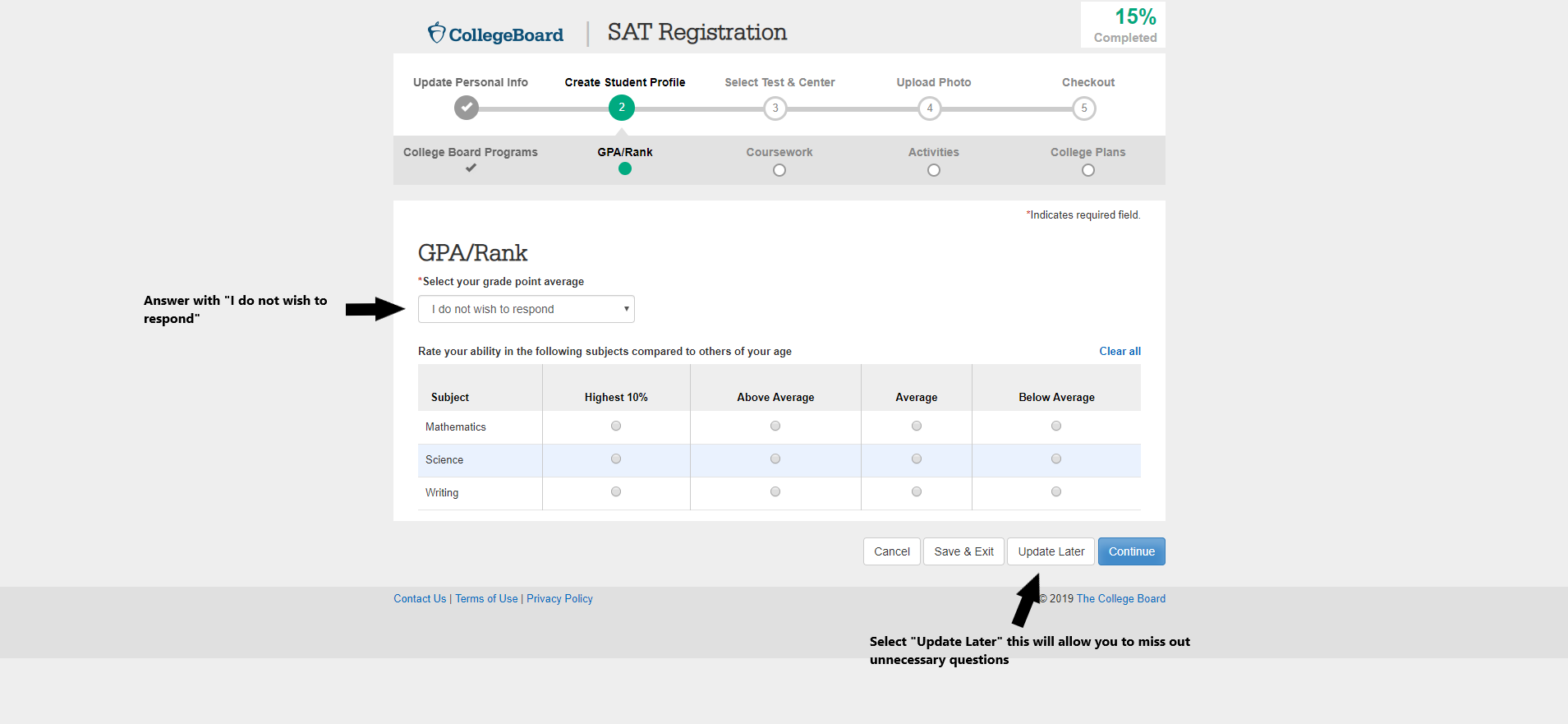Click the completed Update Personal Info checkmark circle
The width and height of the screenshot is (1568, 724).
tap(467, 108)
